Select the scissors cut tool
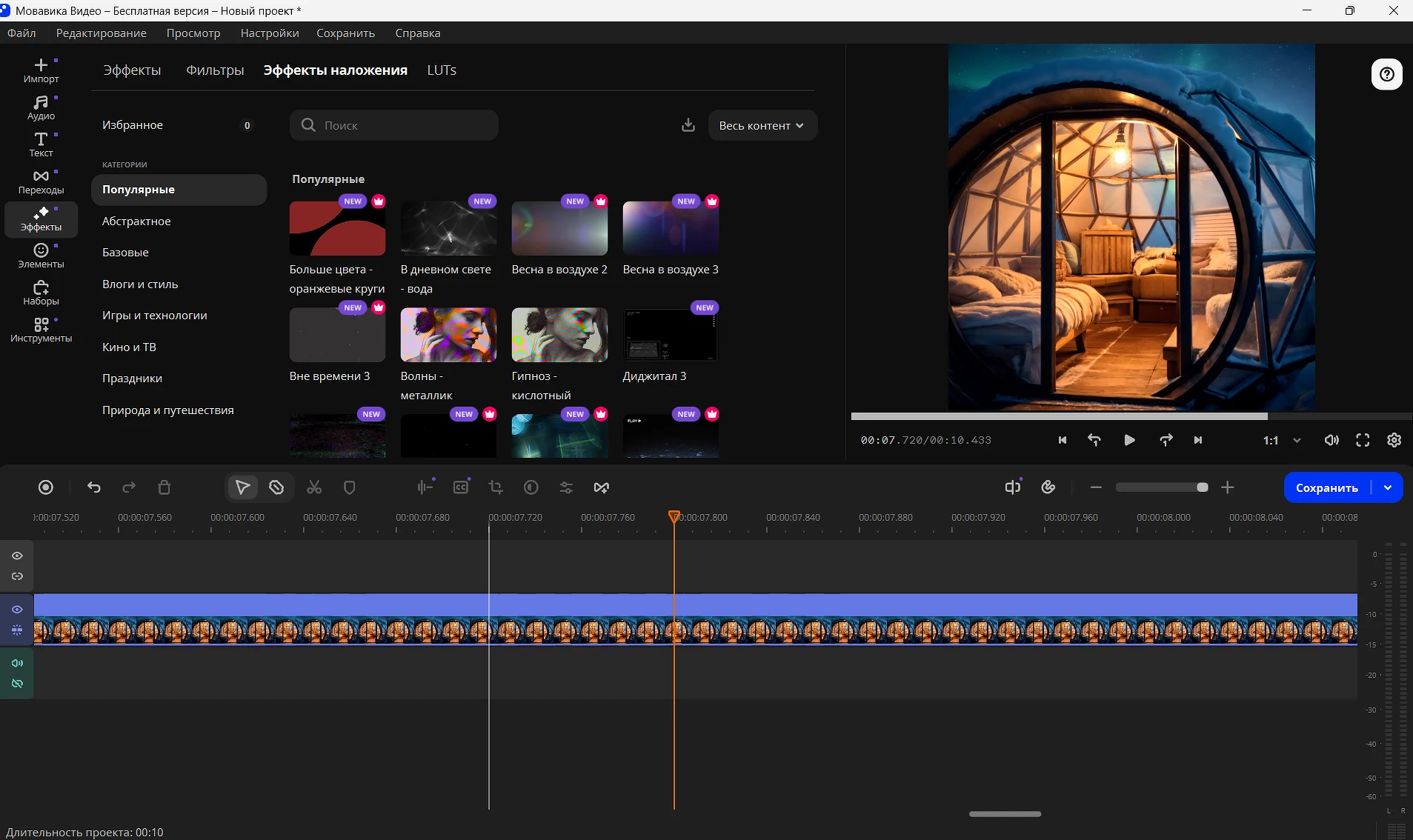Image resolution: width=1413 pixels, height=840 pixels. (x=314, y=487)
